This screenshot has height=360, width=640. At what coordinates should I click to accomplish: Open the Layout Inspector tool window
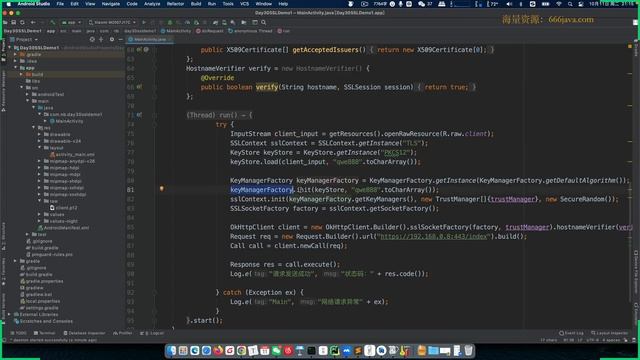click(609, 333)
